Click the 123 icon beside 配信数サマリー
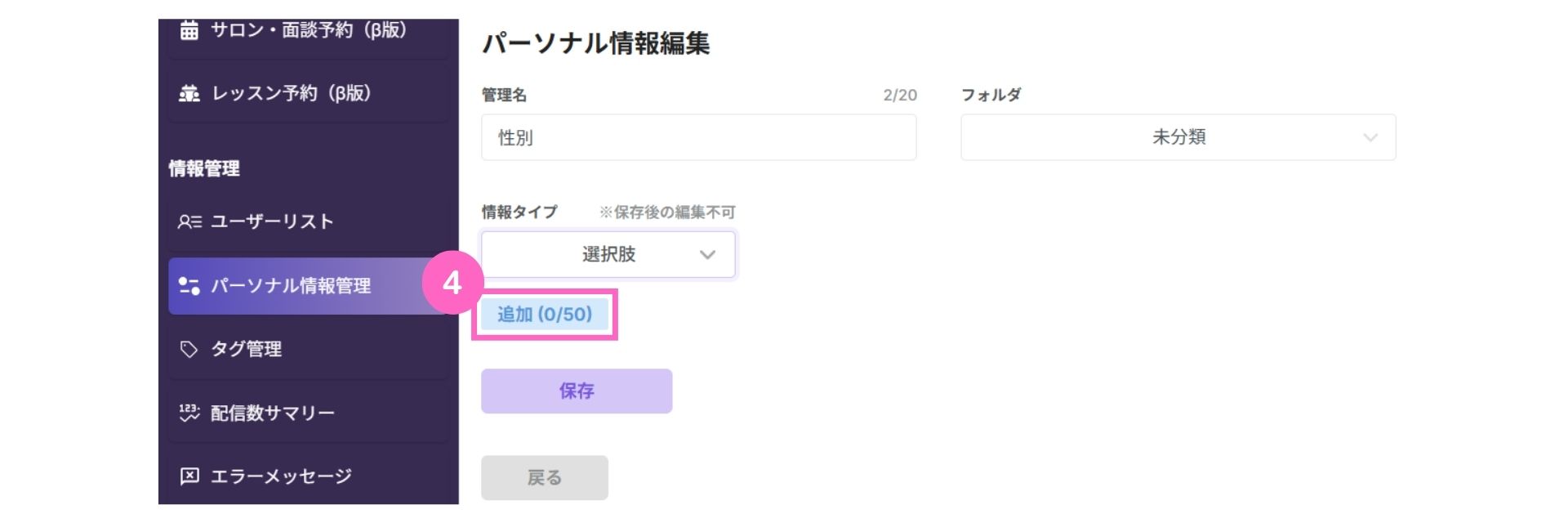The image size is (1568, 523). click(189, 413)
